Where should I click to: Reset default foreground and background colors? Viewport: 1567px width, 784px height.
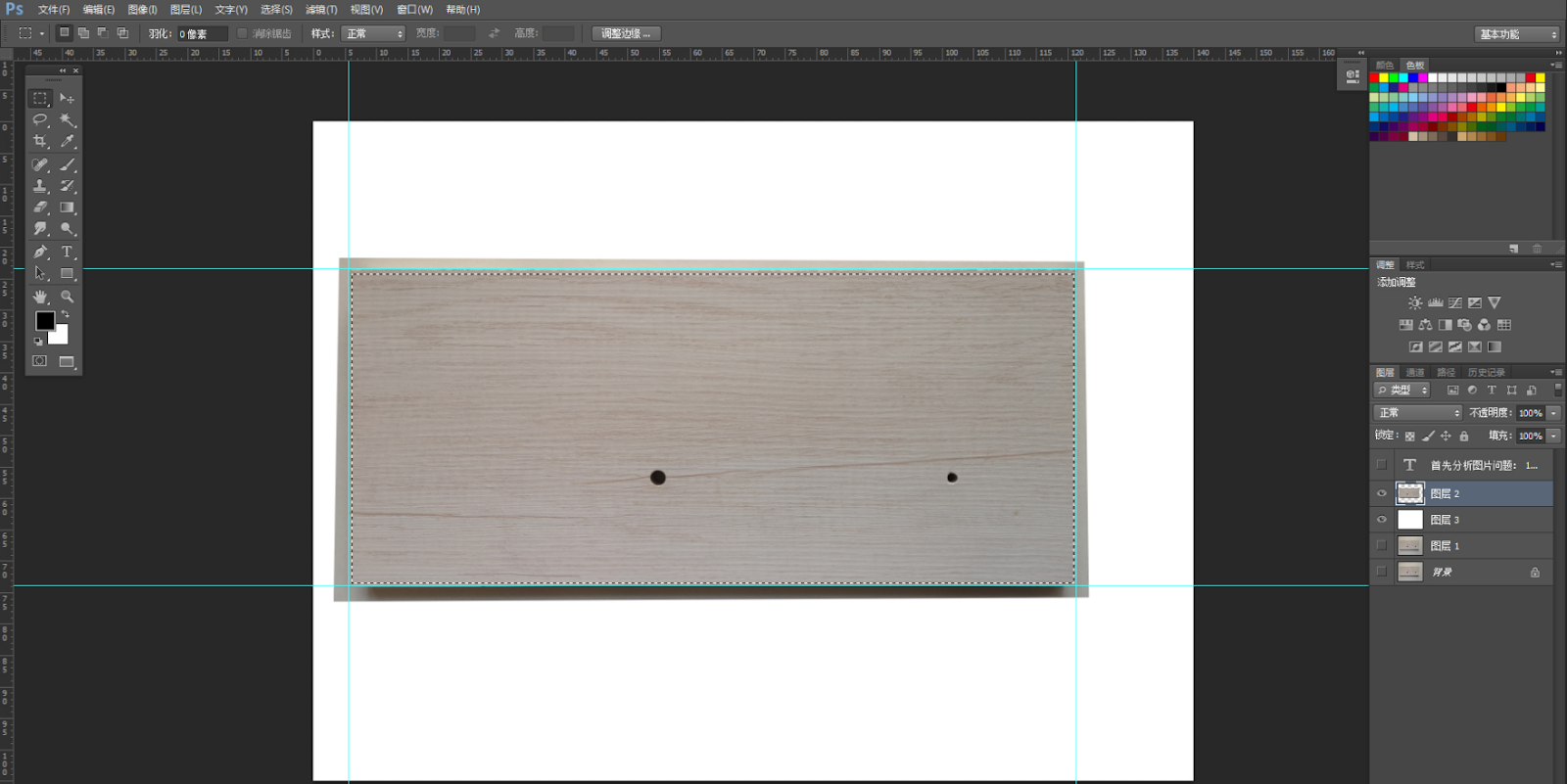[x=38, y=341]
